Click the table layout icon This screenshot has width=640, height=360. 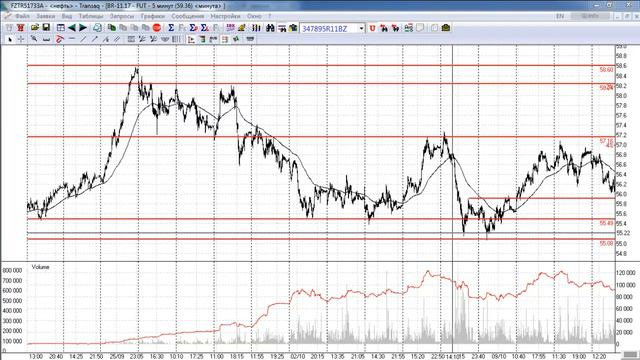coord(60,28)
